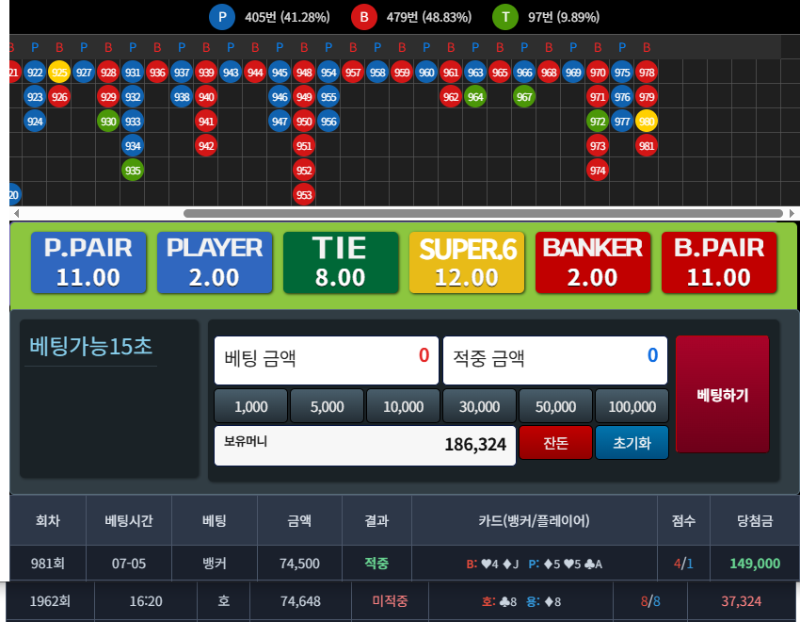Click the blue round 934 marker
The image size is (800, 622).
coord(133,146)
